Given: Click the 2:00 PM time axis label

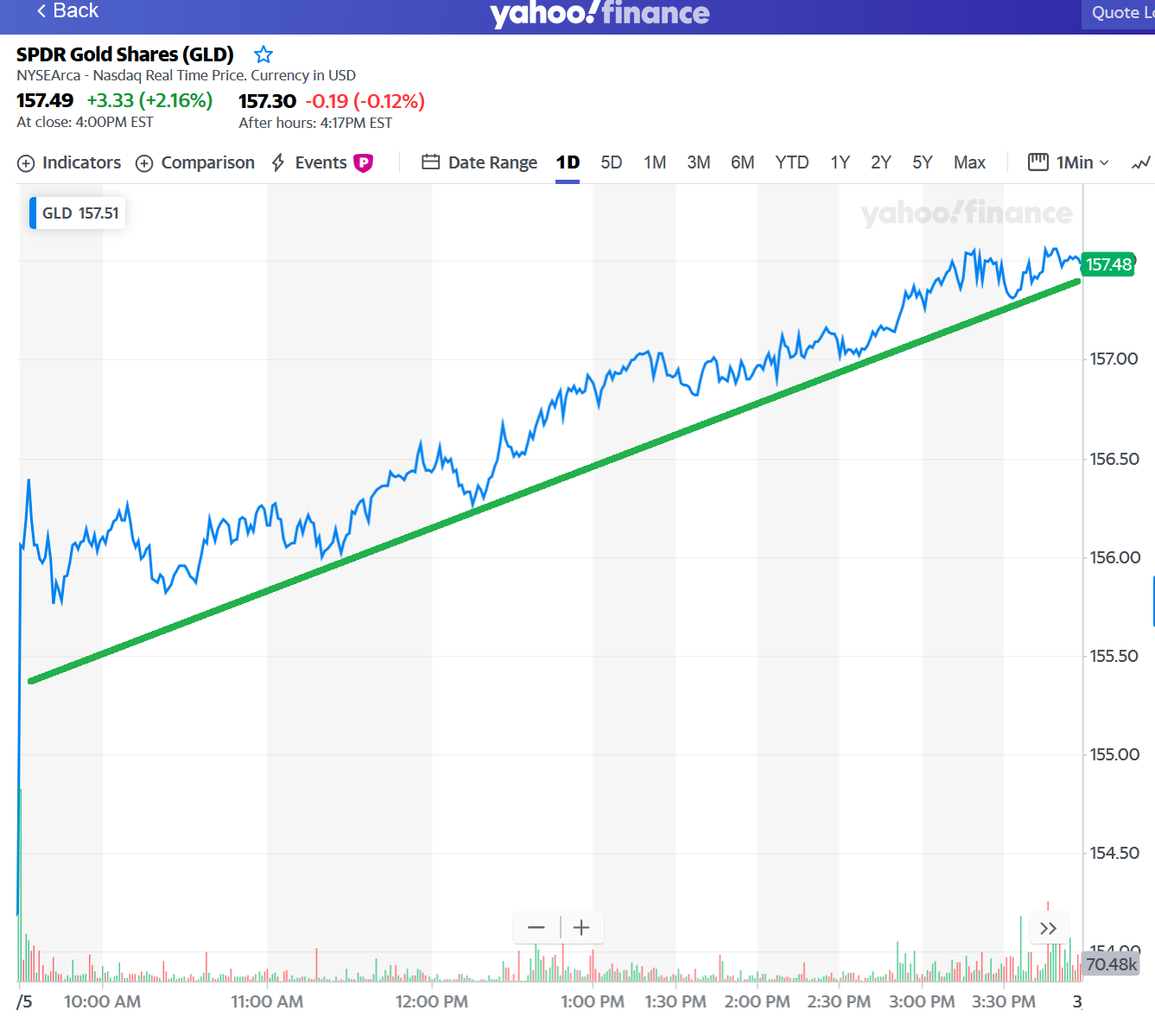Looking at the screenshot, I should point(757,1001).
